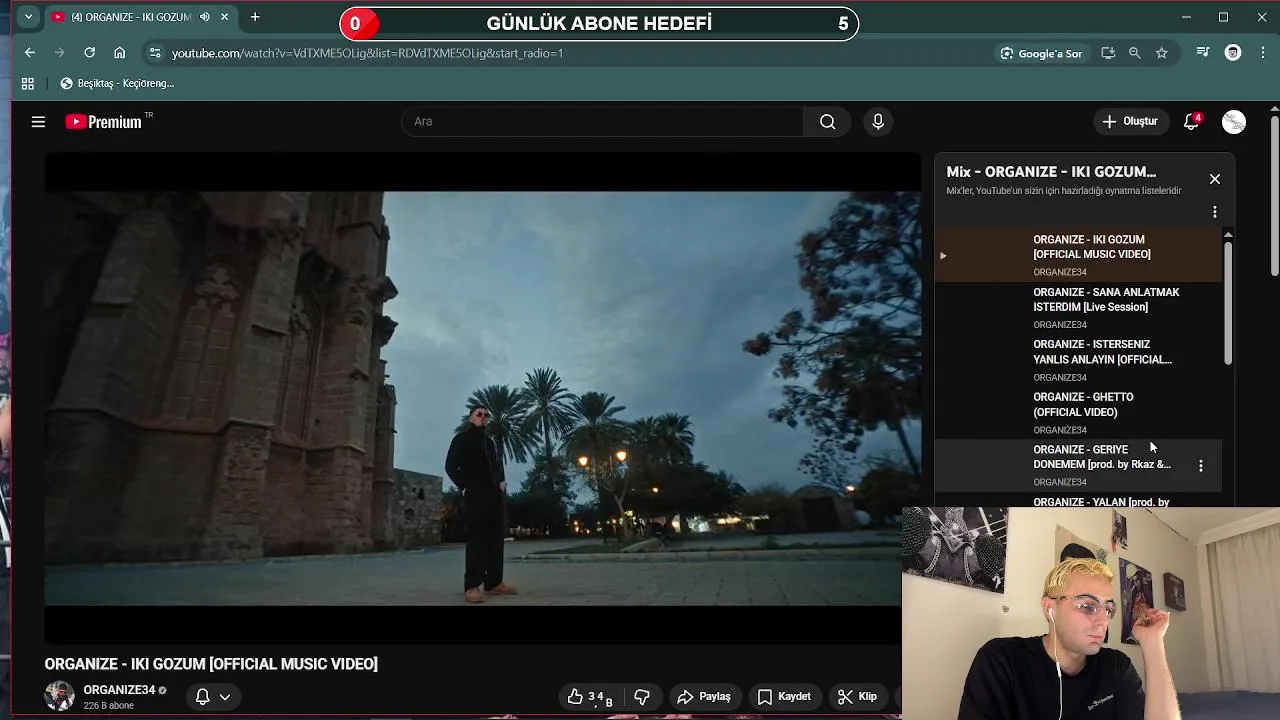View site information for youtube.com
The width and height of the screenshot is (1280, 720).
(154, 53)
